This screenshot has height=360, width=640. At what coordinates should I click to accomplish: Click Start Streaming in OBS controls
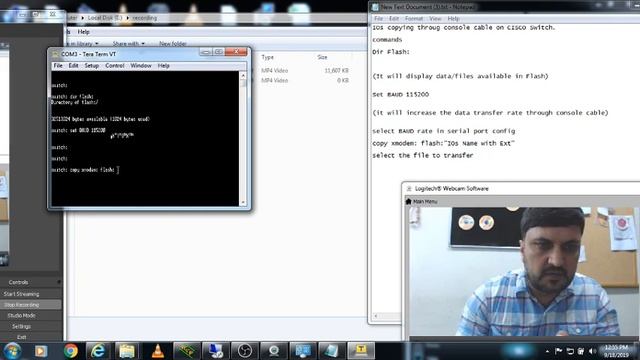[x=21, y=294]
